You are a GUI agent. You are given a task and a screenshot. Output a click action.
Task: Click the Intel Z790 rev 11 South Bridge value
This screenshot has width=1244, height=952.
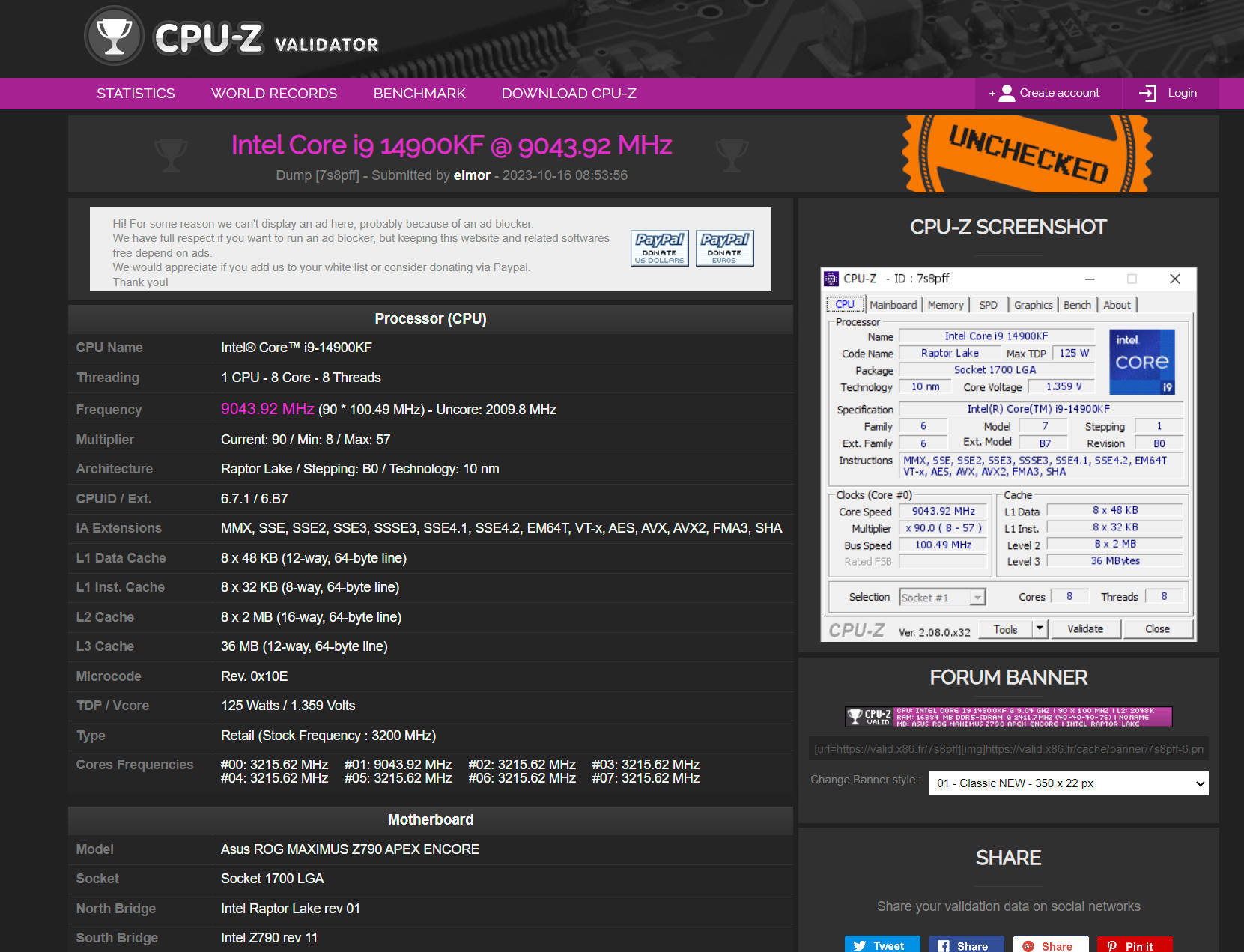click(x=270, y=938)
